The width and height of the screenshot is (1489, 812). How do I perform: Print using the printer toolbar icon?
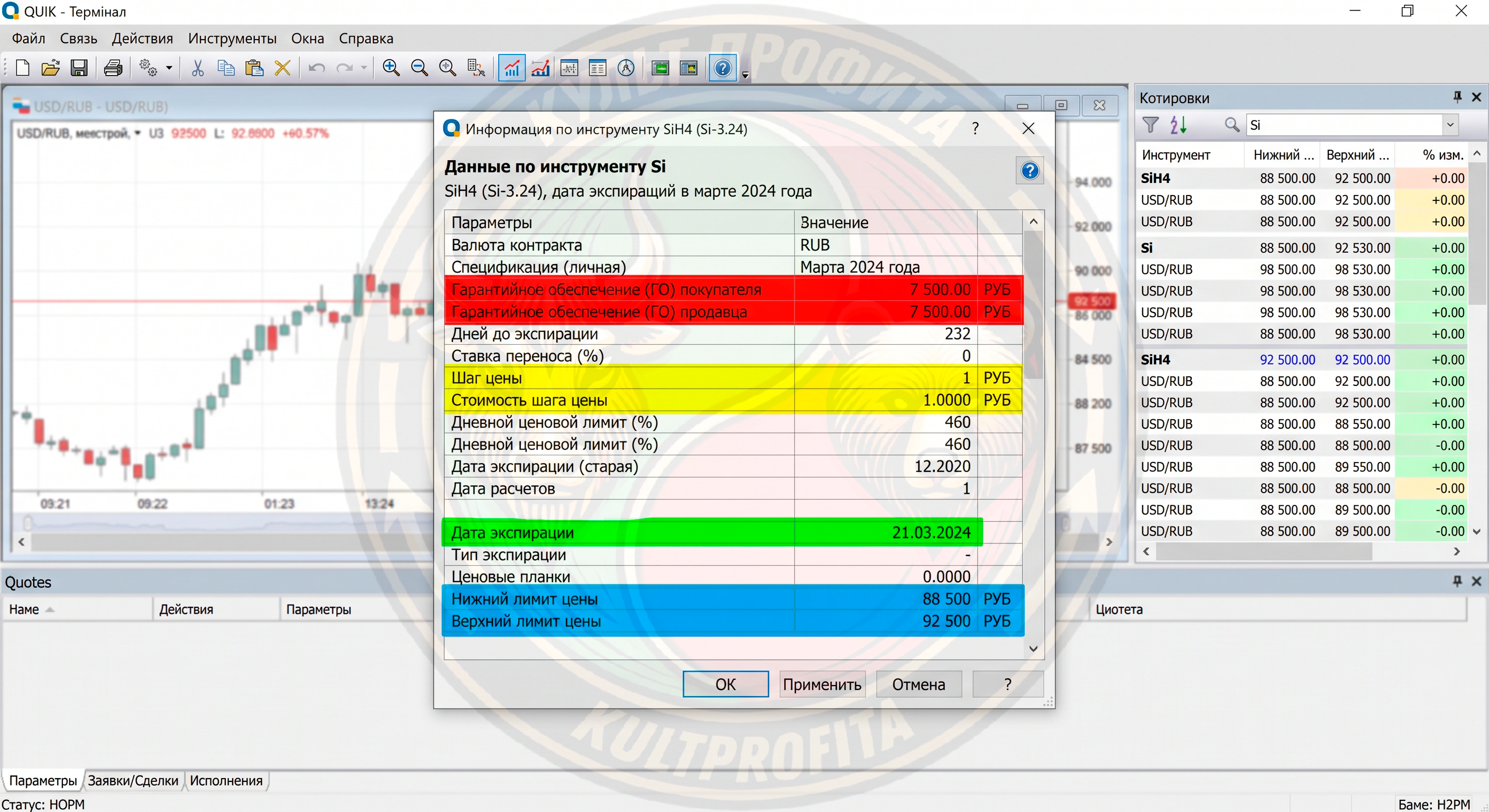pyautogui.click(x=113, y=68)
